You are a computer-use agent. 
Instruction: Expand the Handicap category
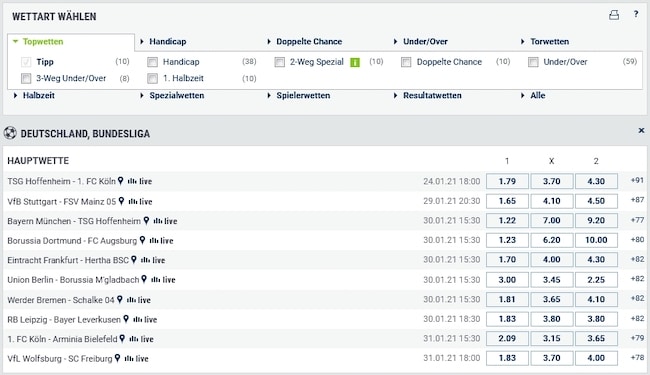(x=163, y=41)
